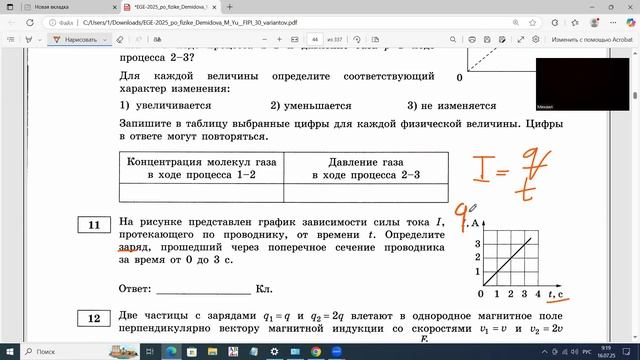Image resolution: width=640 pixels, height=360 pixels.
Task: Select the eraser tool
Action: tap(120, 40)
